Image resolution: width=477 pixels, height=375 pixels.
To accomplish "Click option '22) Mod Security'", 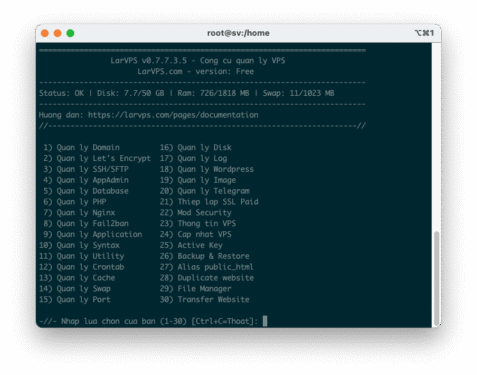I will coord(195,213).
